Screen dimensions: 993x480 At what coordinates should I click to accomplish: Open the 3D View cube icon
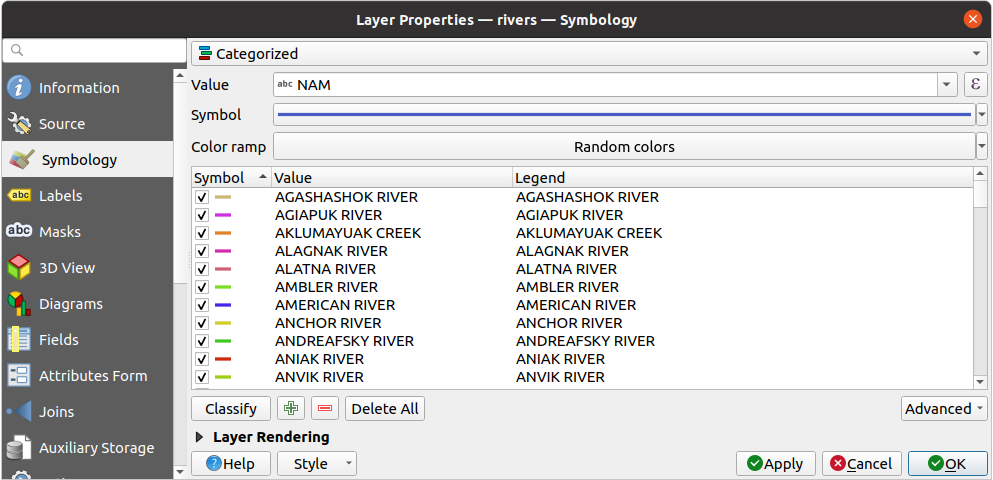[19, 268]
